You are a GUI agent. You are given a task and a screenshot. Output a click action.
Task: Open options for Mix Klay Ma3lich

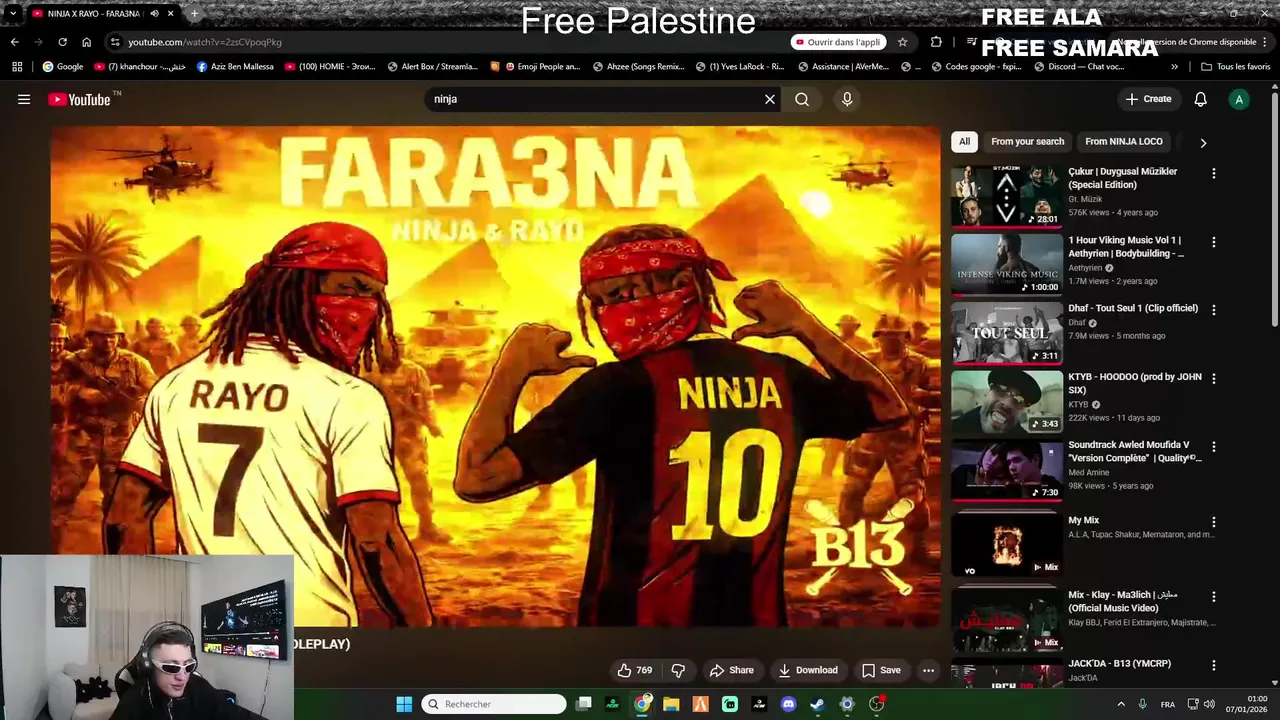coord(1214,597)
